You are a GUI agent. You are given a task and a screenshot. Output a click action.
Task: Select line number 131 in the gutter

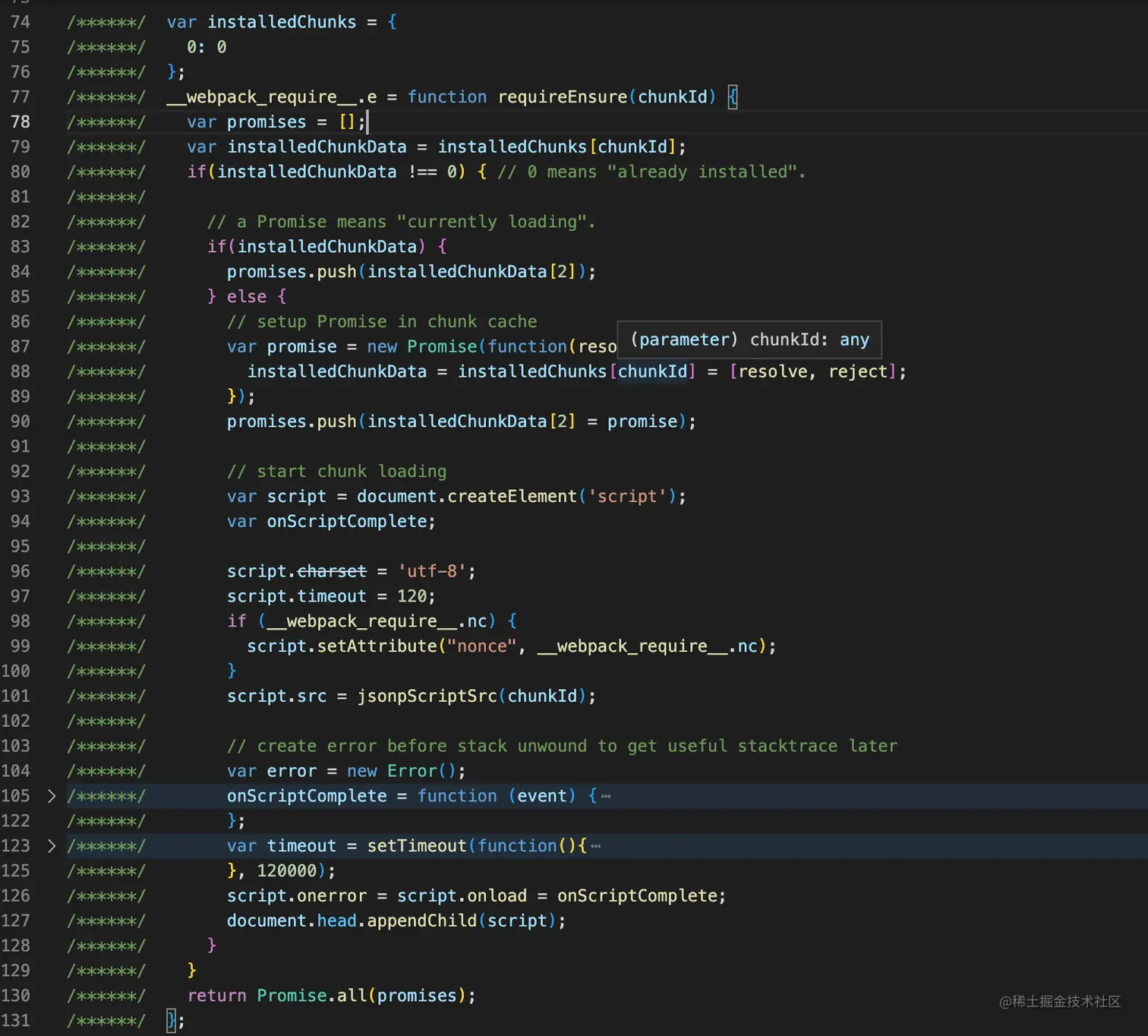15,1021
